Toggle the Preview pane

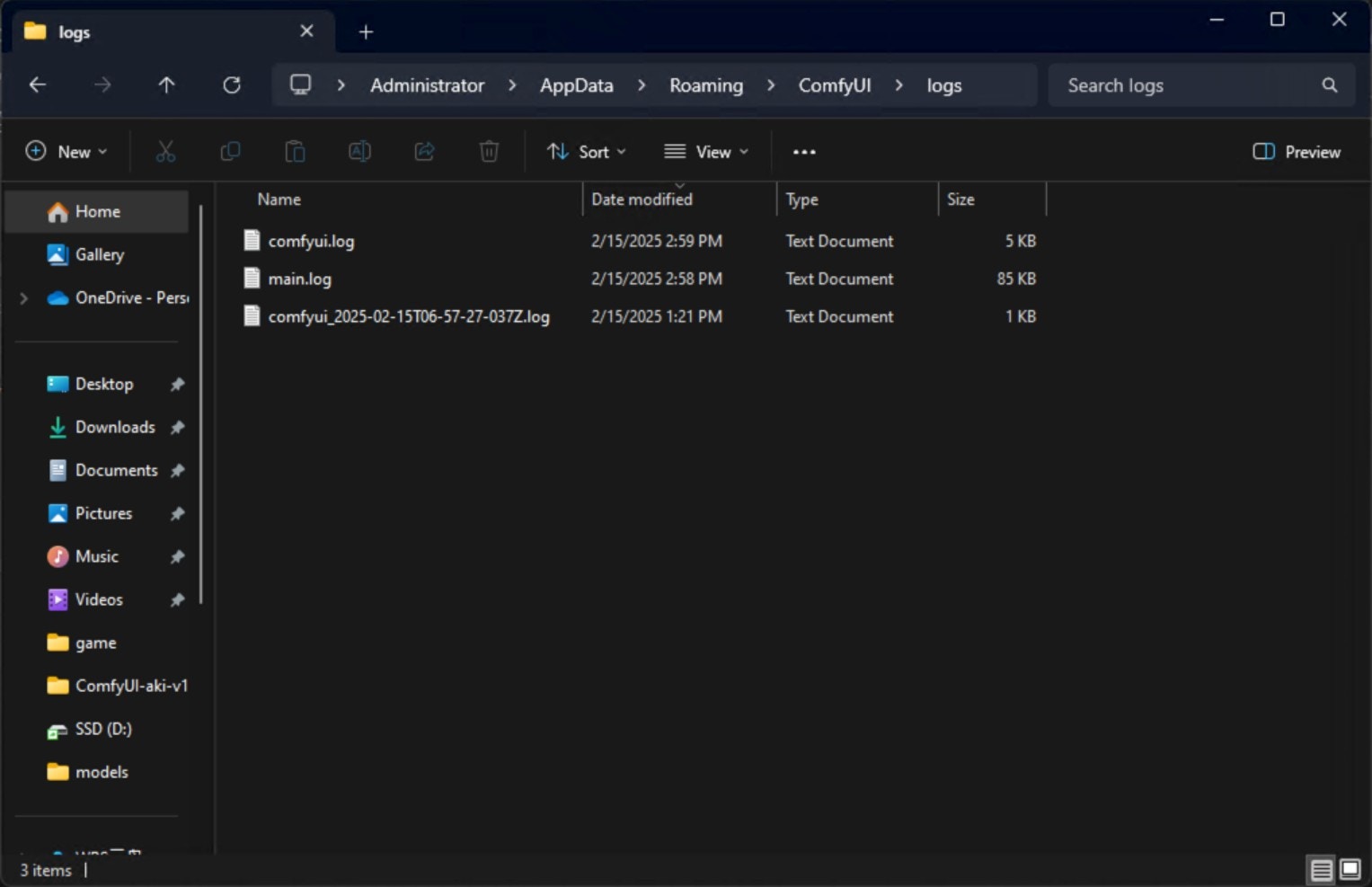(1295, 151)
